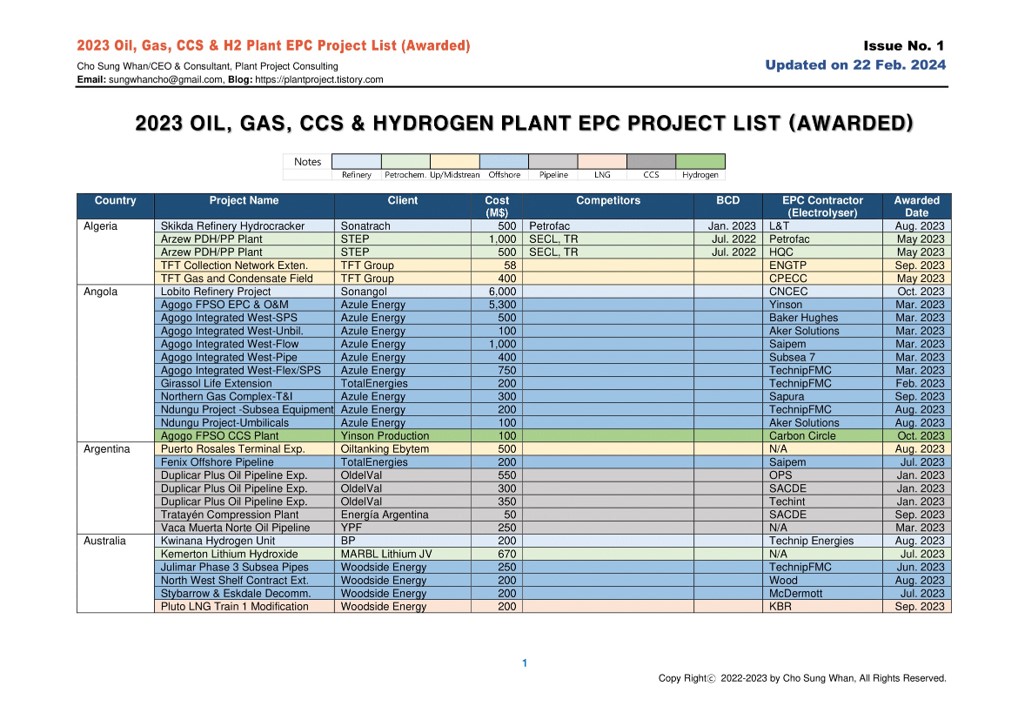Viewport: 1018px width, 720px height.
Task: Click the Project Name column header
Action: click(x=244, y=206)
